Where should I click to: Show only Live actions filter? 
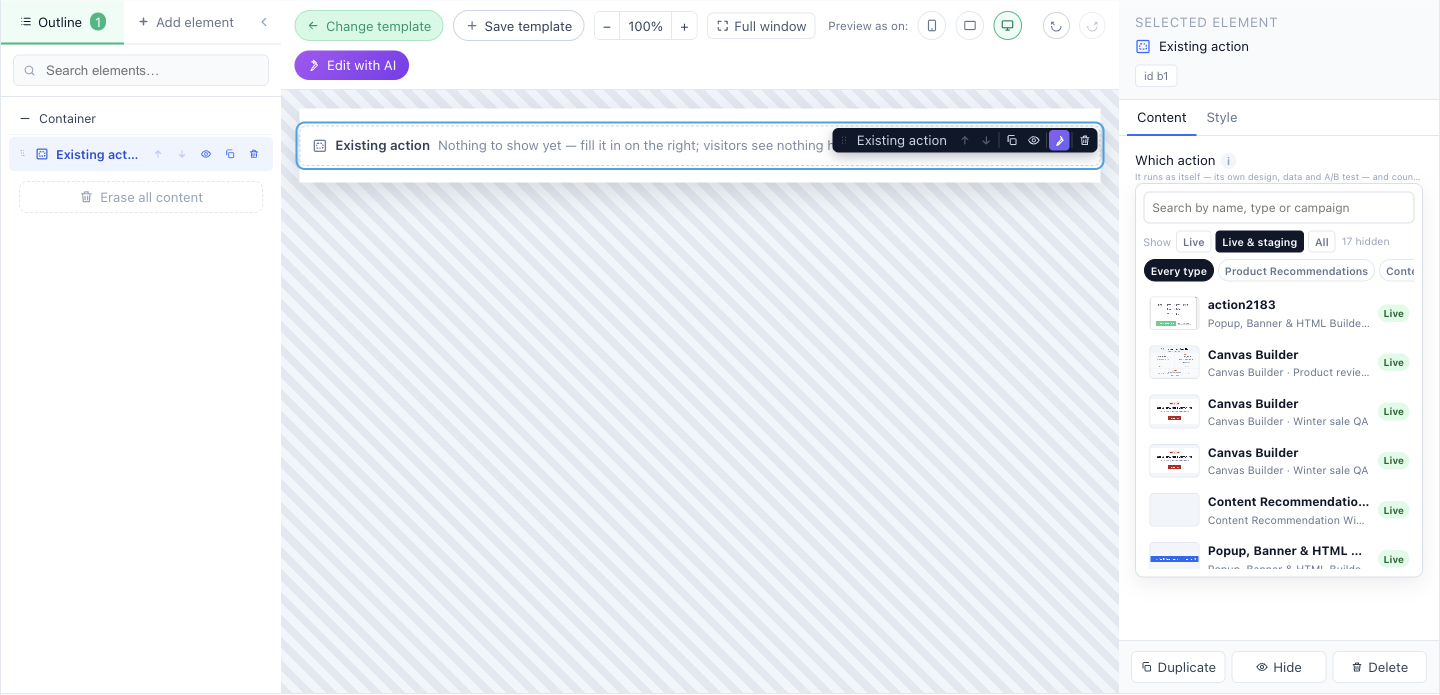[x=1193, y=242]
